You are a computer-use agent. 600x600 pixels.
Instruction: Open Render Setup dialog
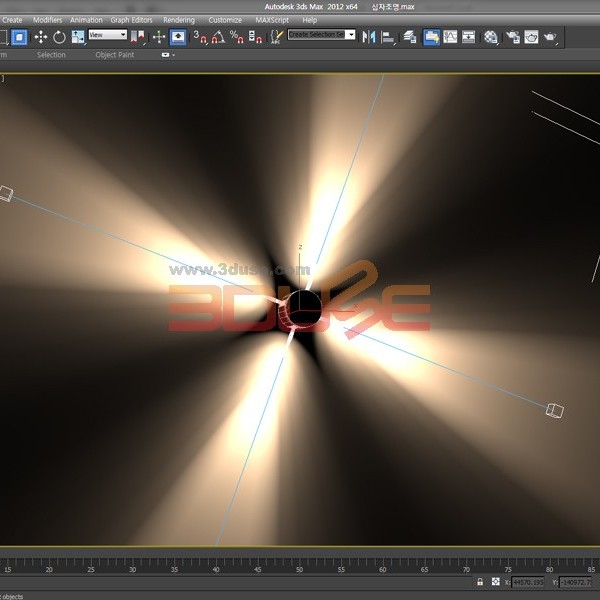(x=512, y=37)
